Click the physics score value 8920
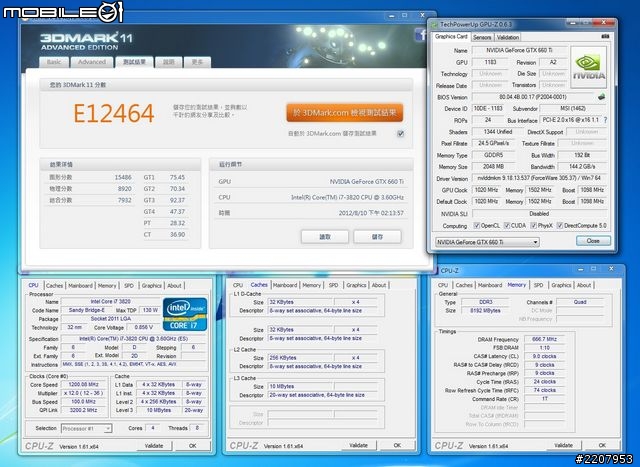The image size is (640, 467). [x=124, y=189]
